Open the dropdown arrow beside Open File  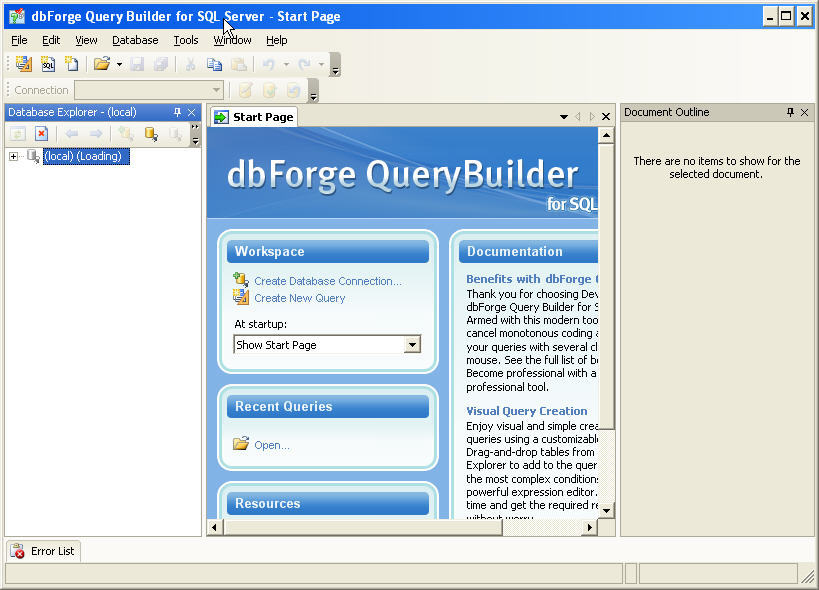(x=120, y=65)
